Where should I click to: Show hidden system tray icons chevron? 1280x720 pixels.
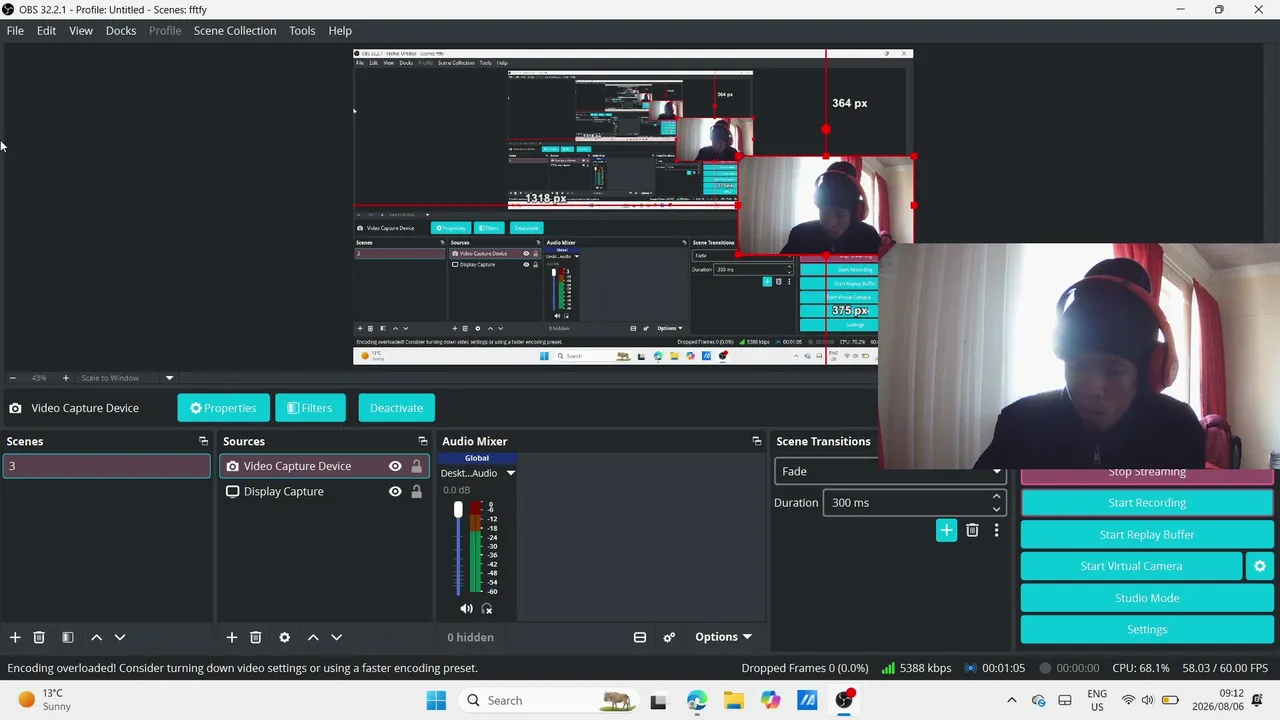pyautogui.click(x=1011, y=701)
